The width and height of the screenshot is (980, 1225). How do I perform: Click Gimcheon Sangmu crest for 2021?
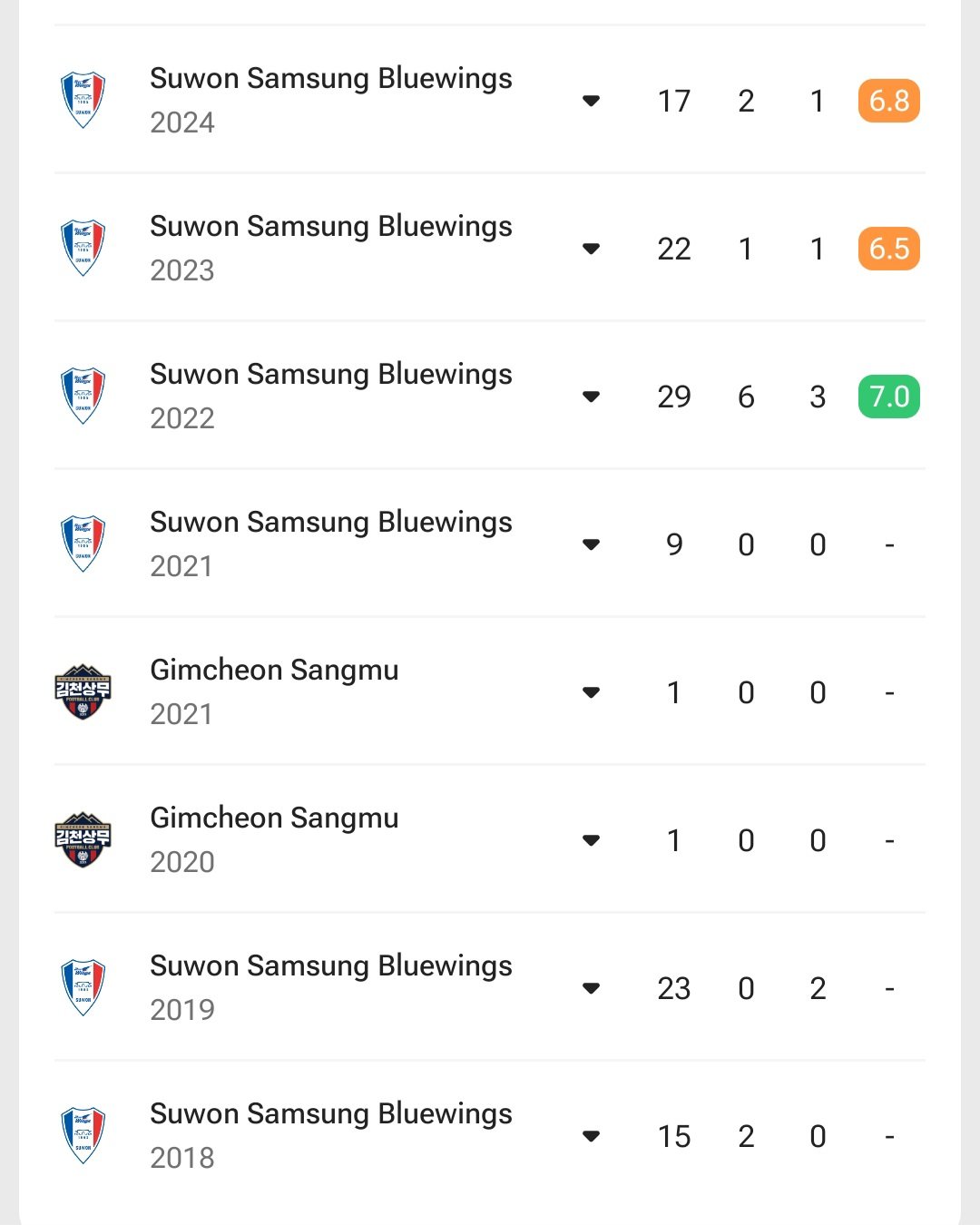(x=83, y=691)
